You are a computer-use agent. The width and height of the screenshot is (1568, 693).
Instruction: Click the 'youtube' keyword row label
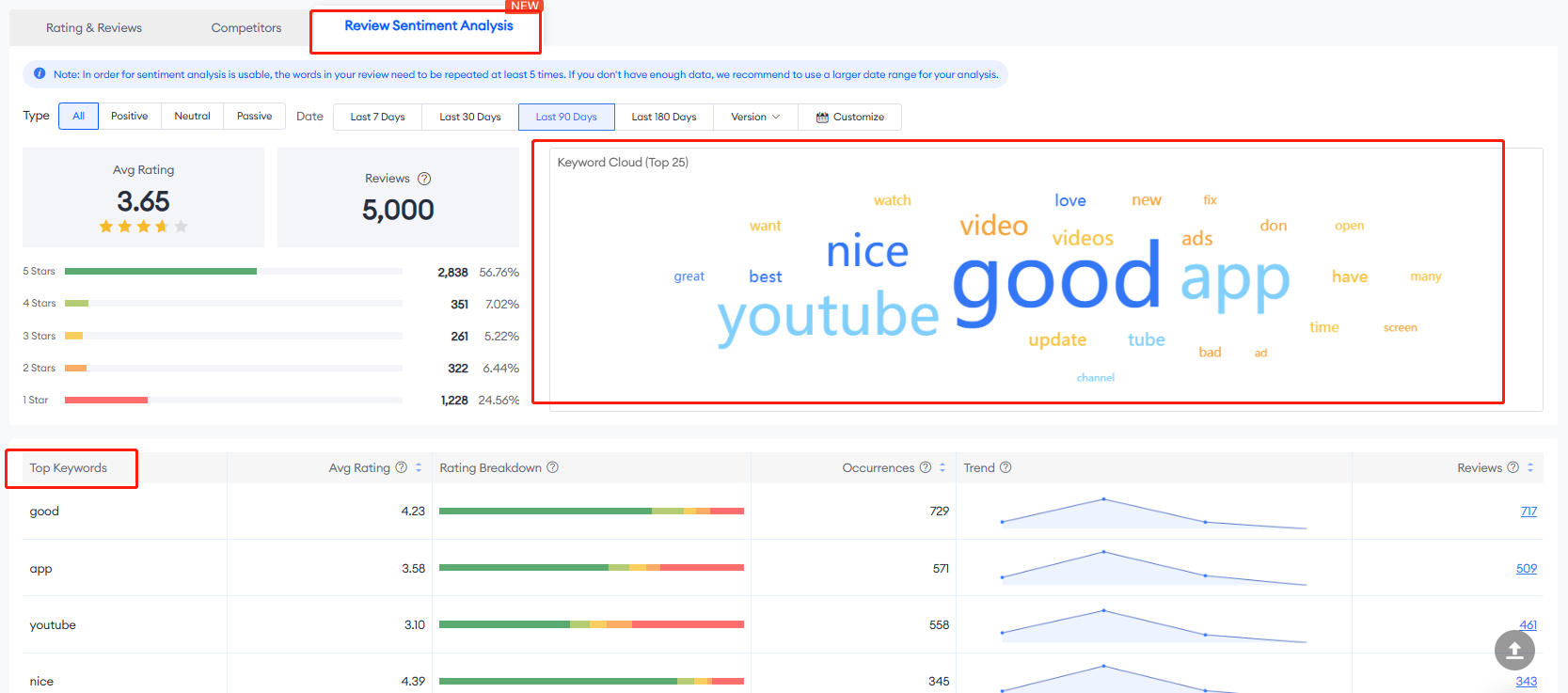point(53,625)
